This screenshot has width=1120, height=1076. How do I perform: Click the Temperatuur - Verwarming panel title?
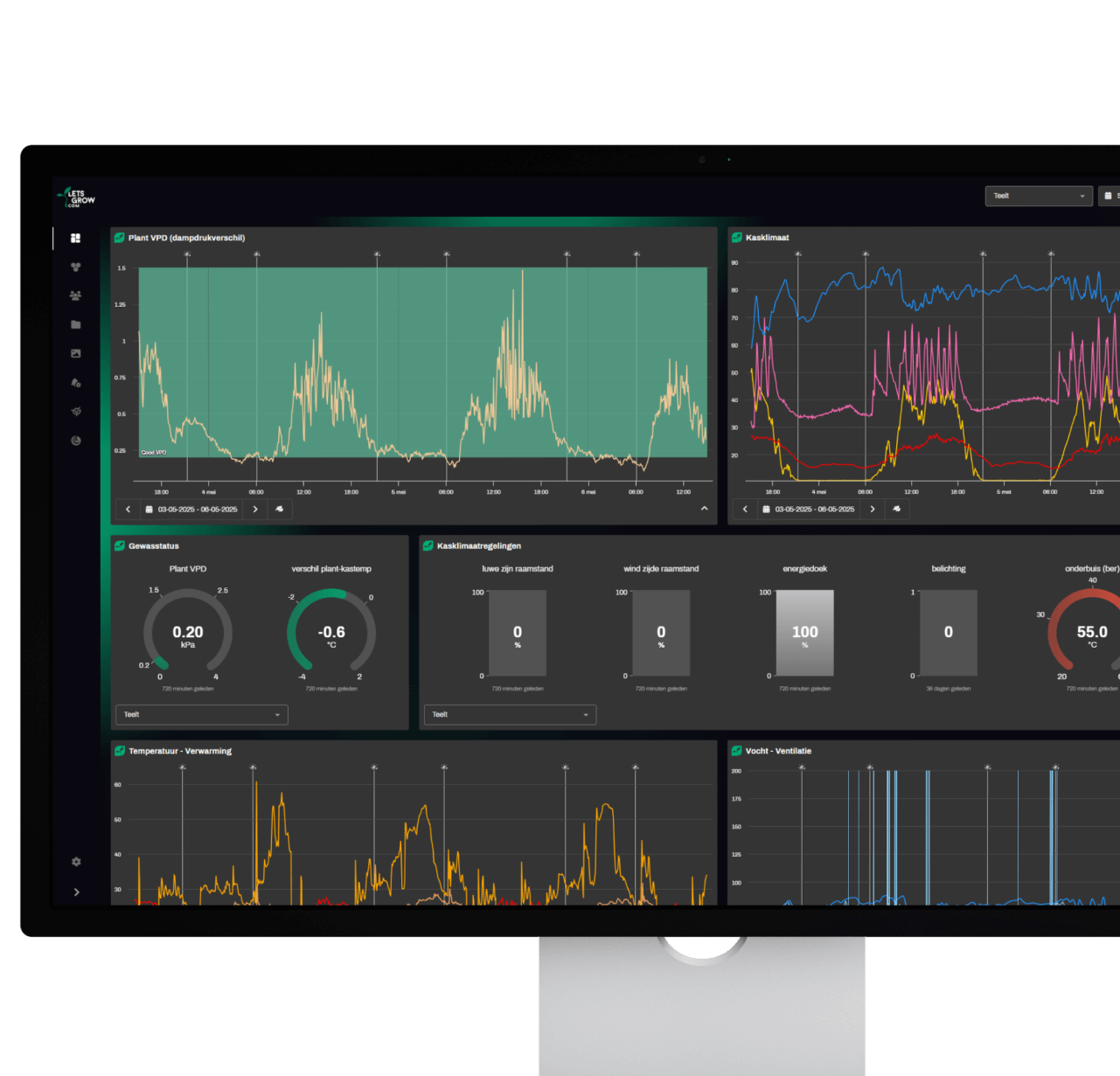coord(180,751)
